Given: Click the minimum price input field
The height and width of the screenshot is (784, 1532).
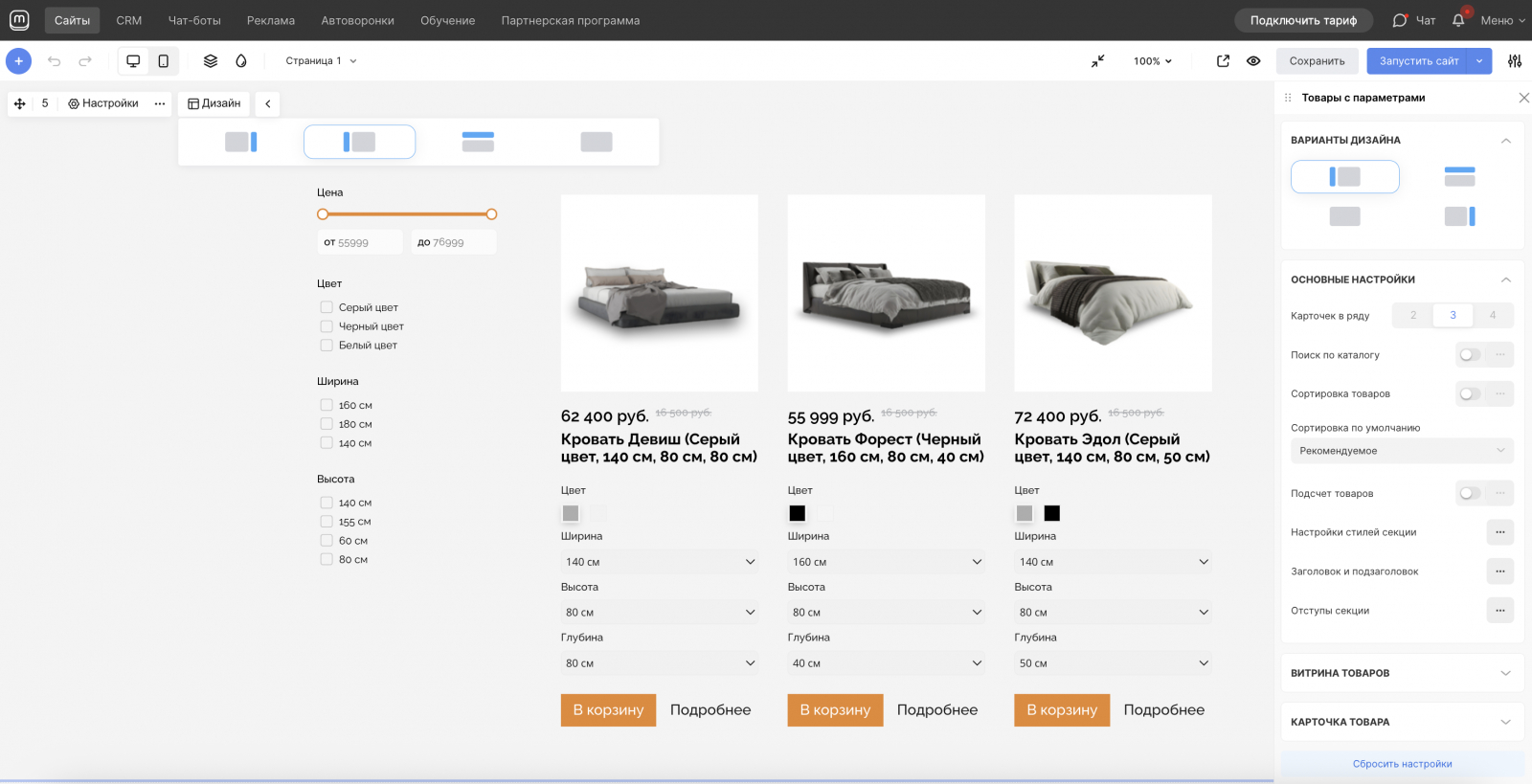Looking at the screenshot, I should 360,243.
